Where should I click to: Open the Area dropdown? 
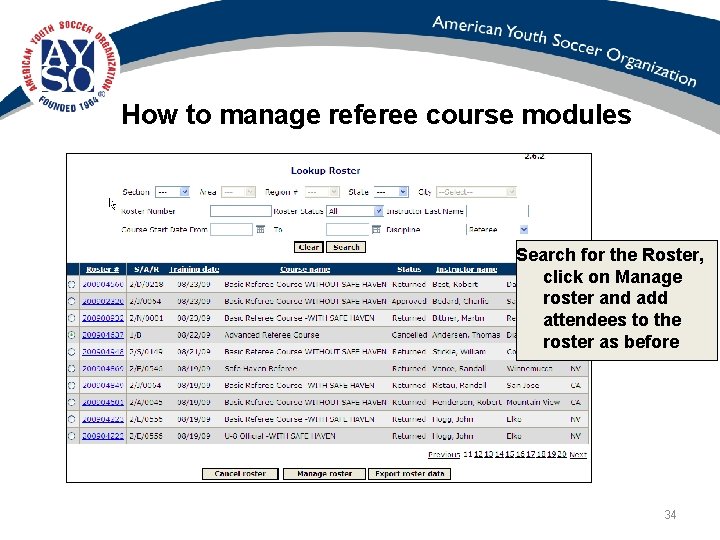pos(238,192)
